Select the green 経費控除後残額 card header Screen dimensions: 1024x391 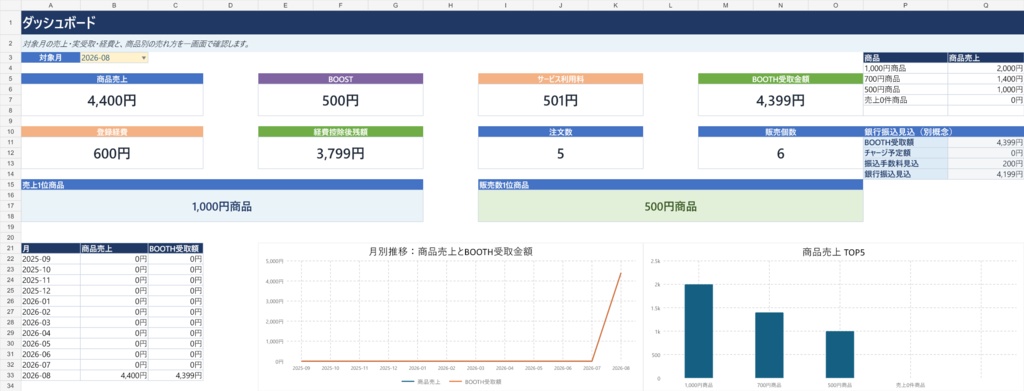[340, 132]
